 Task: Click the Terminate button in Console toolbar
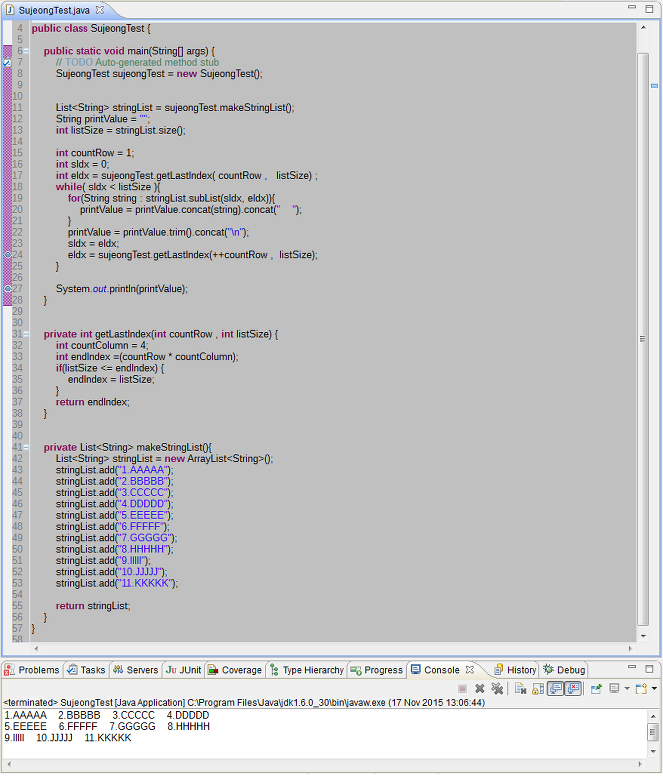[463, 688]
